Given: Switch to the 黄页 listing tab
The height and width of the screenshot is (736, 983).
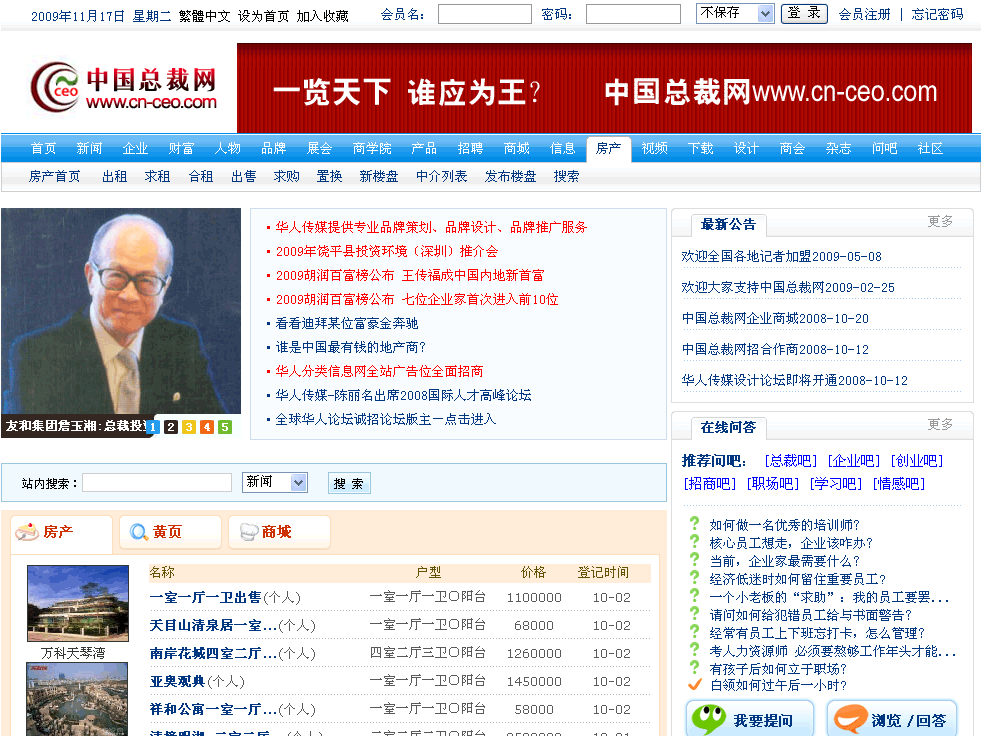Looking at the screenshot, I should point(170,532).
